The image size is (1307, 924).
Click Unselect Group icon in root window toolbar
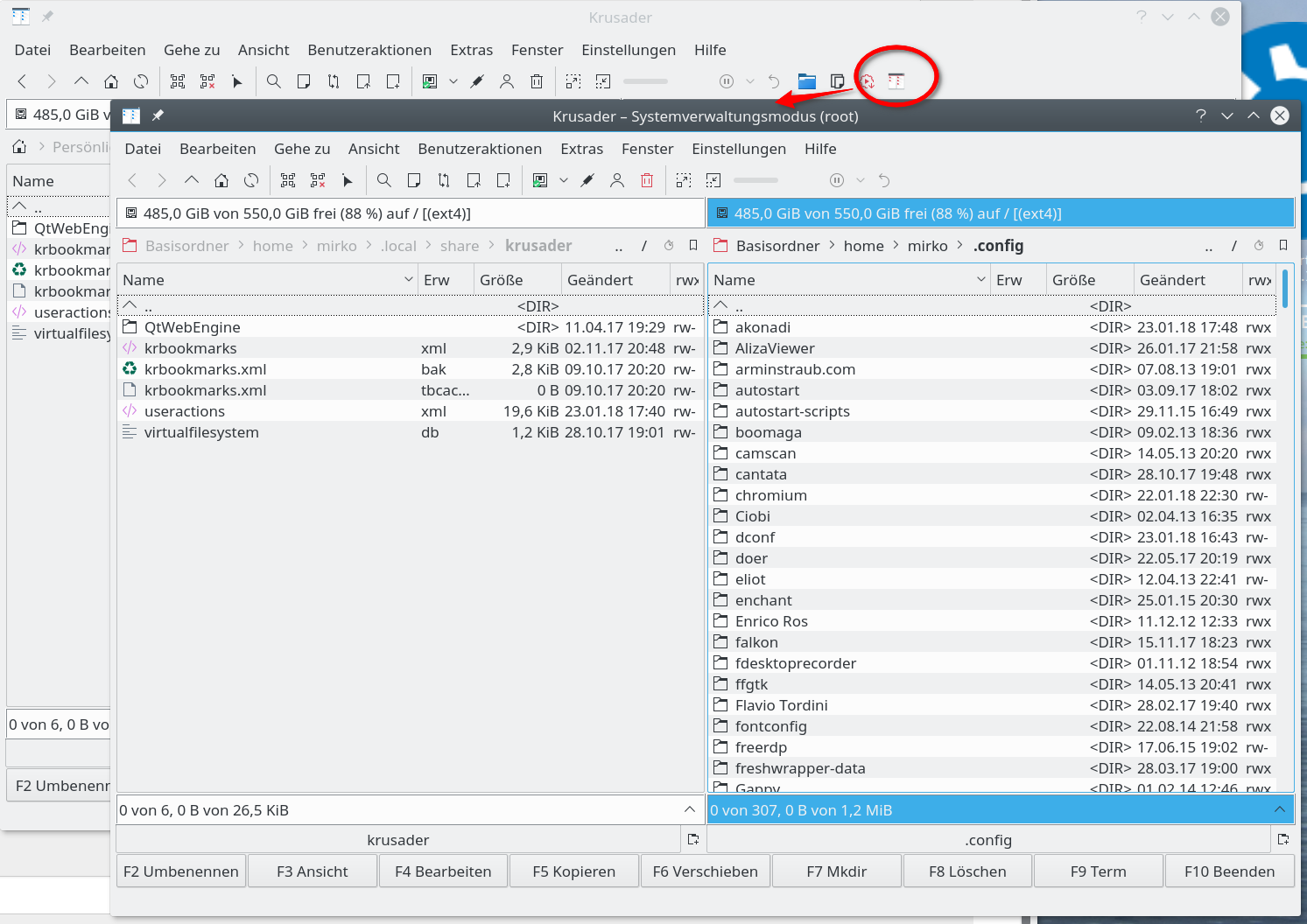click(318, 180)
